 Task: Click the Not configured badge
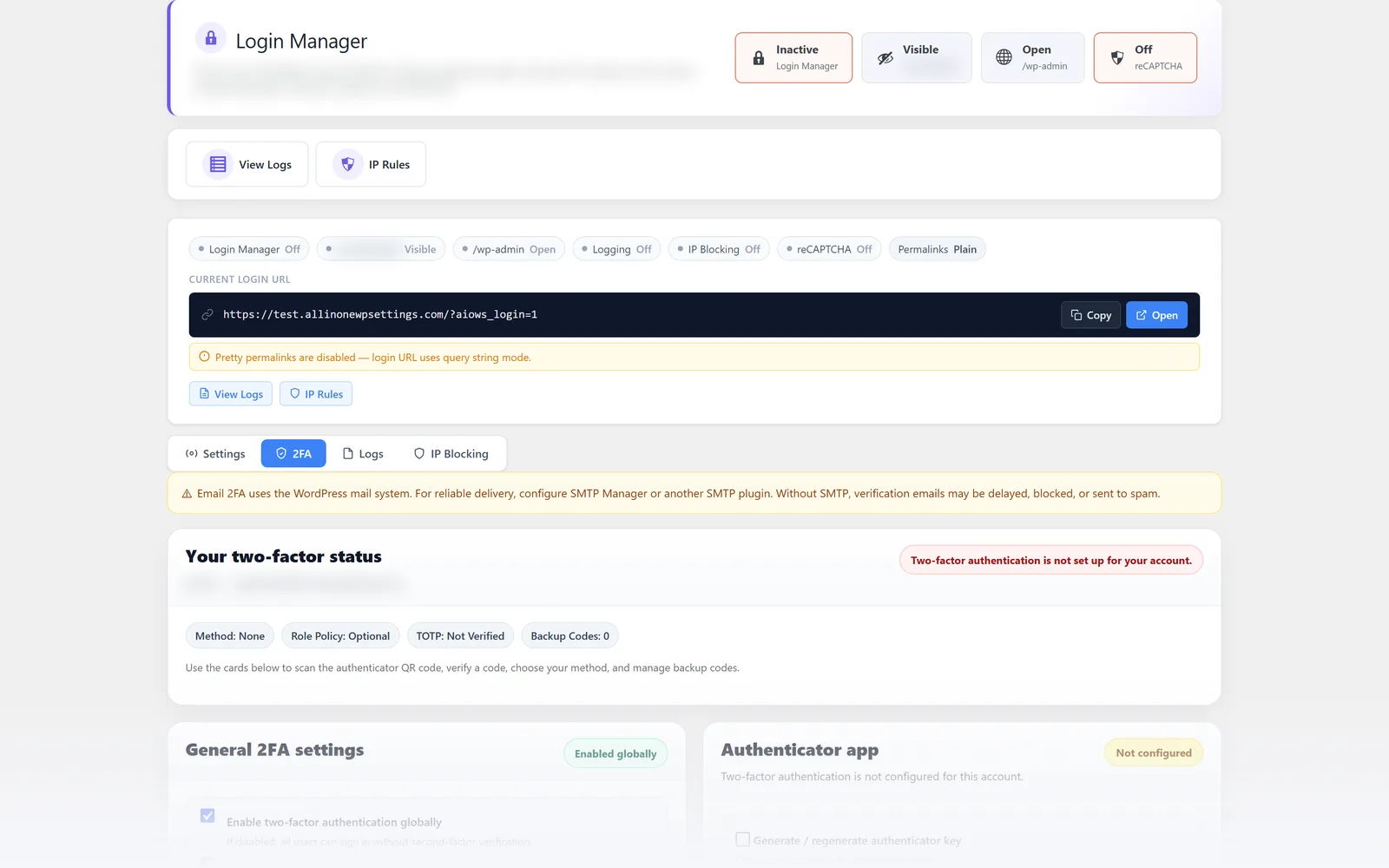[1154, 753]
